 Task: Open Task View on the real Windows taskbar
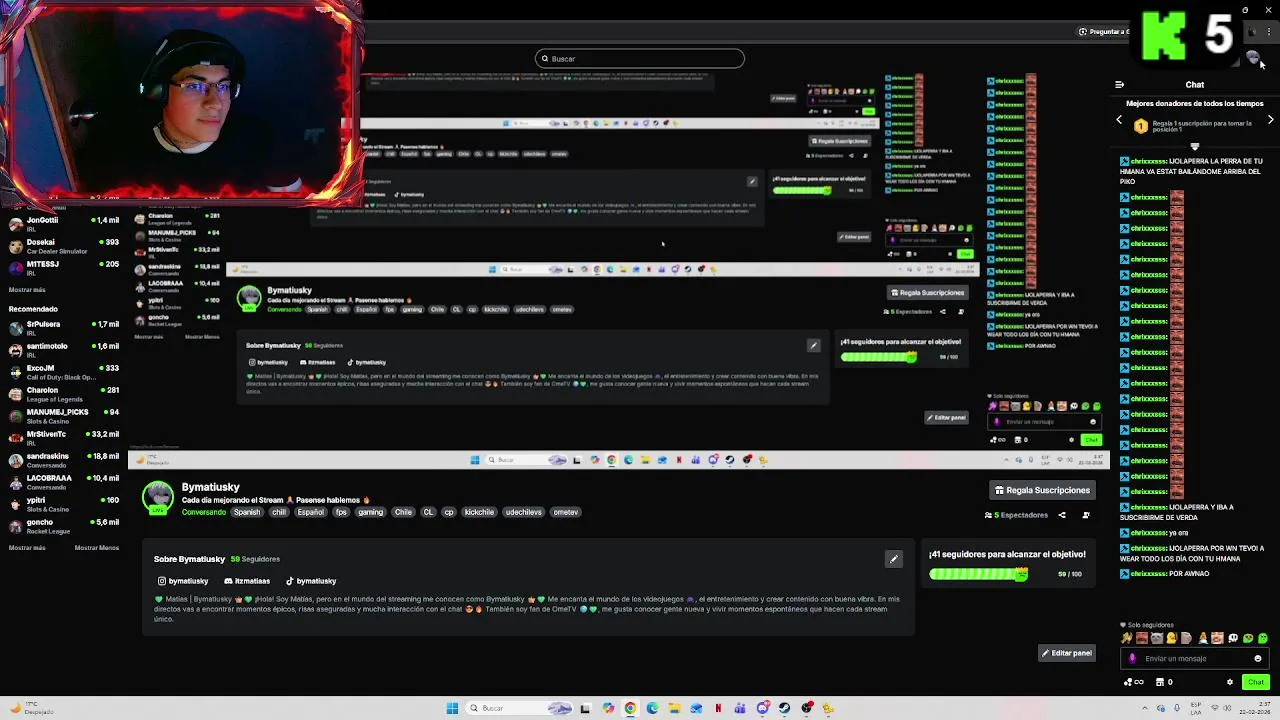(x=585, y=708)
